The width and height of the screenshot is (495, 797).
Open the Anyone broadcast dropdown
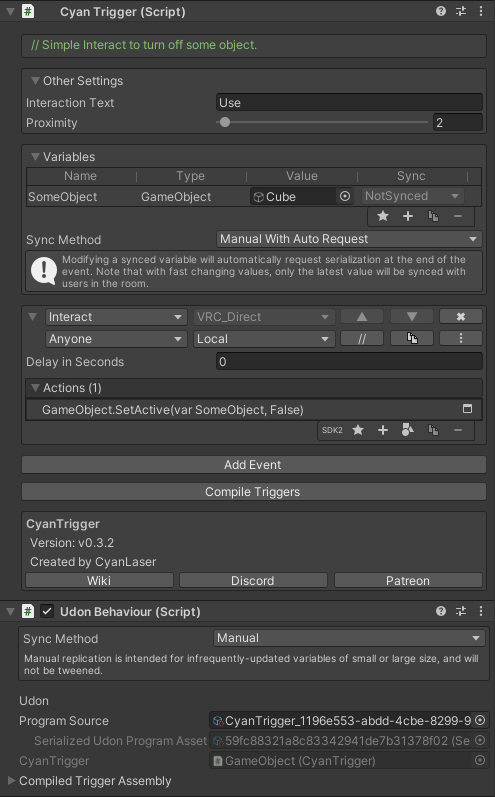115,339
